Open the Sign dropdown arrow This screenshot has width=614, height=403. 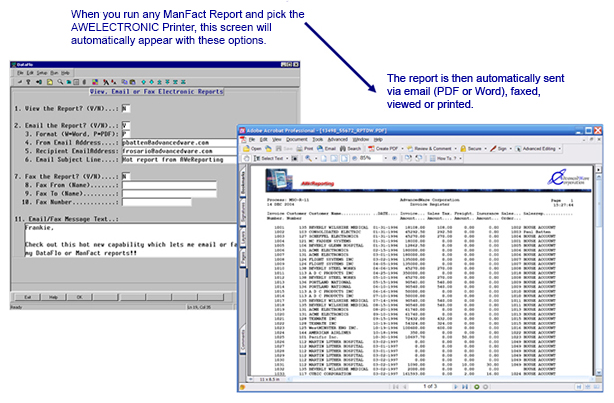point(510,148)
